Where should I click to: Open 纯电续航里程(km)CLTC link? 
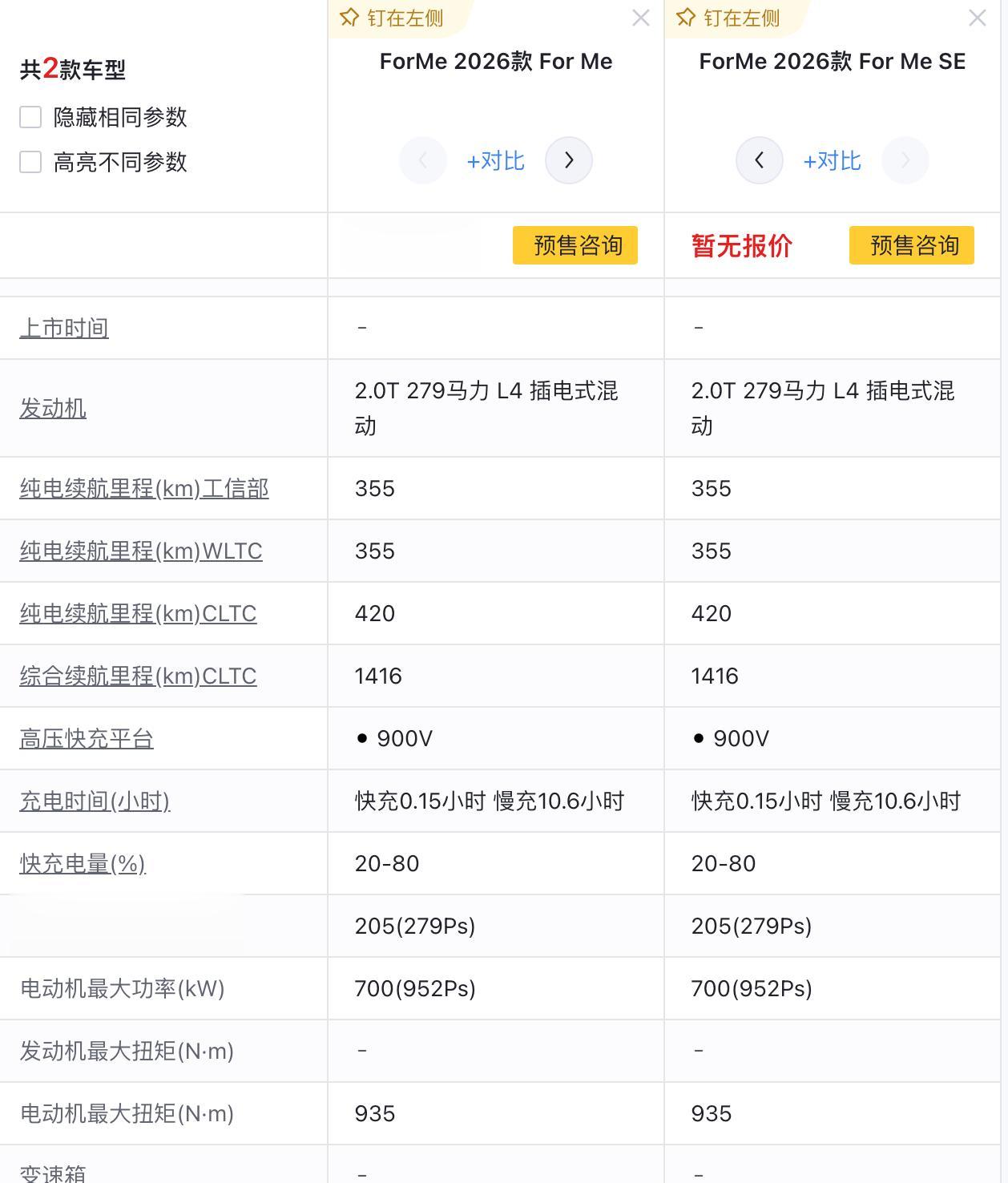click(138, 613)
